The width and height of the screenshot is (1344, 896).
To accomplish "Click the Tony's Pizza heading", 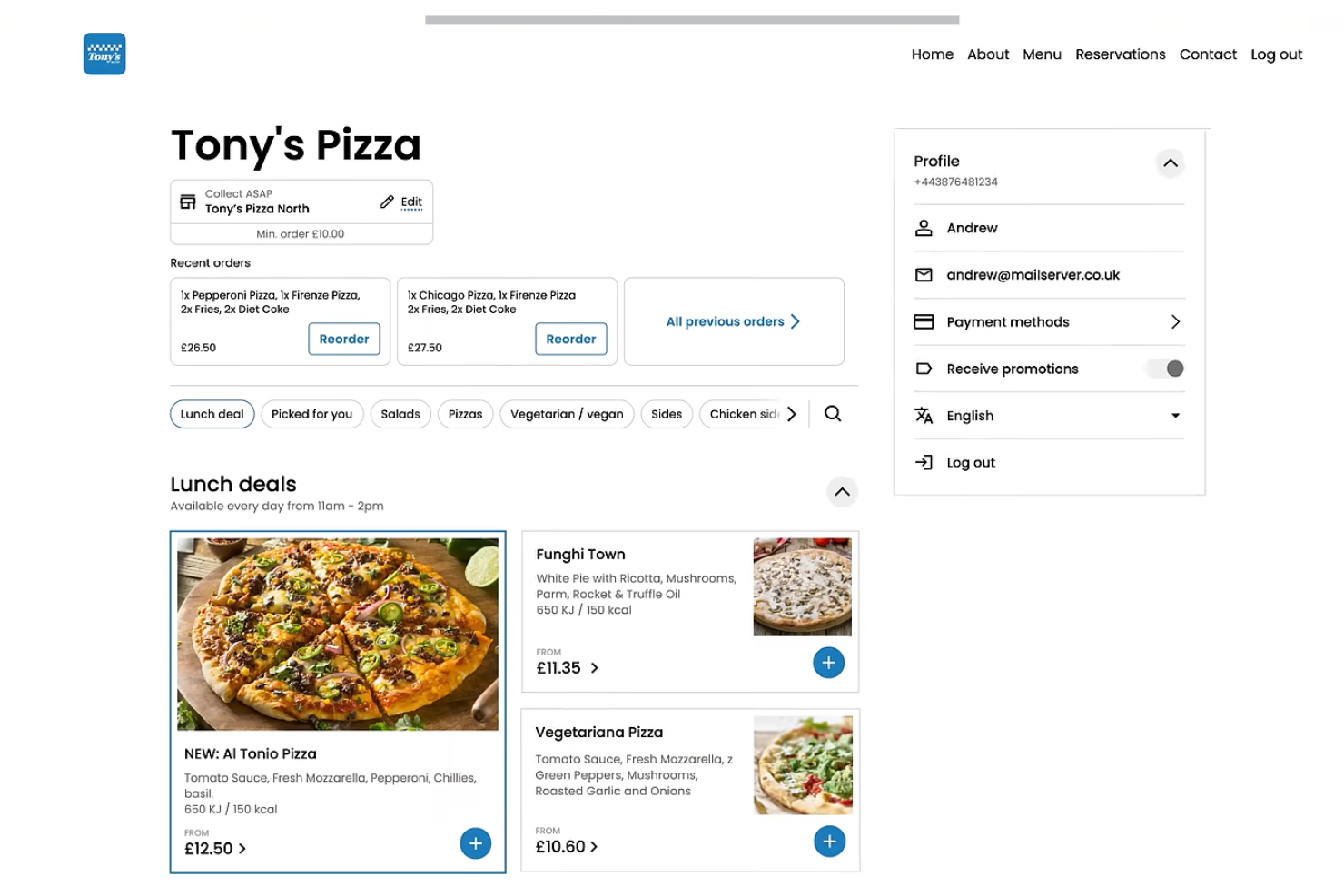I will (x=296, y=144).
